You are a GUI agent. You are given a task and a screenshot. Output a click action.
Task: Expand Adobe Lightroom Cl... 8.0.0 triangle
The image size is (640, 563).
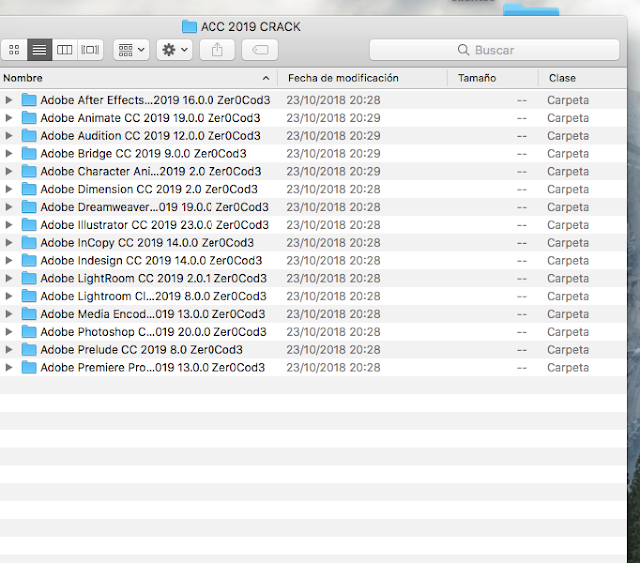click(x=9, y=296)
